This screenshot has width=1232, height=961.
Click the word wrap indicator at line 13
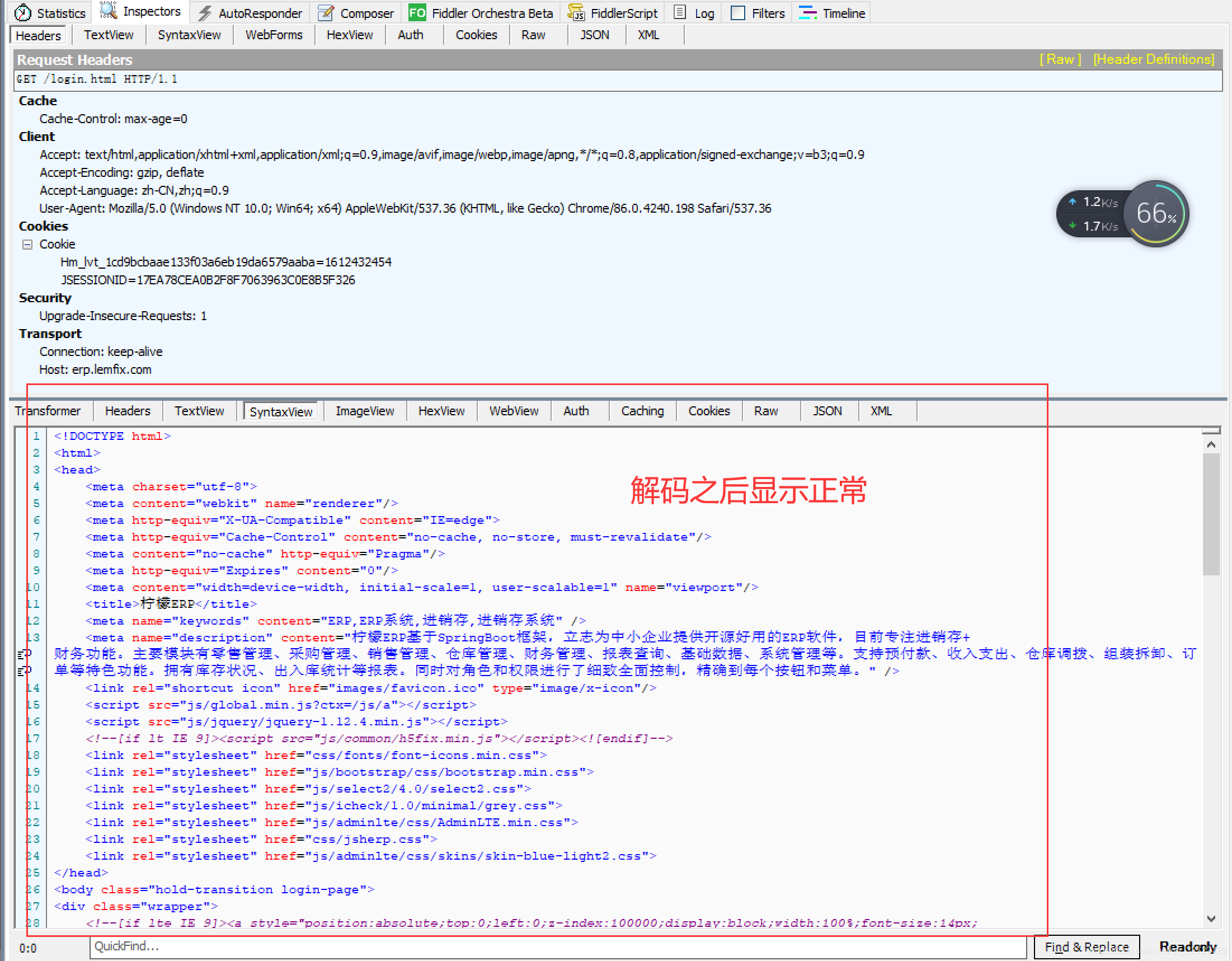pyautogui.click(x=23, y=654)
